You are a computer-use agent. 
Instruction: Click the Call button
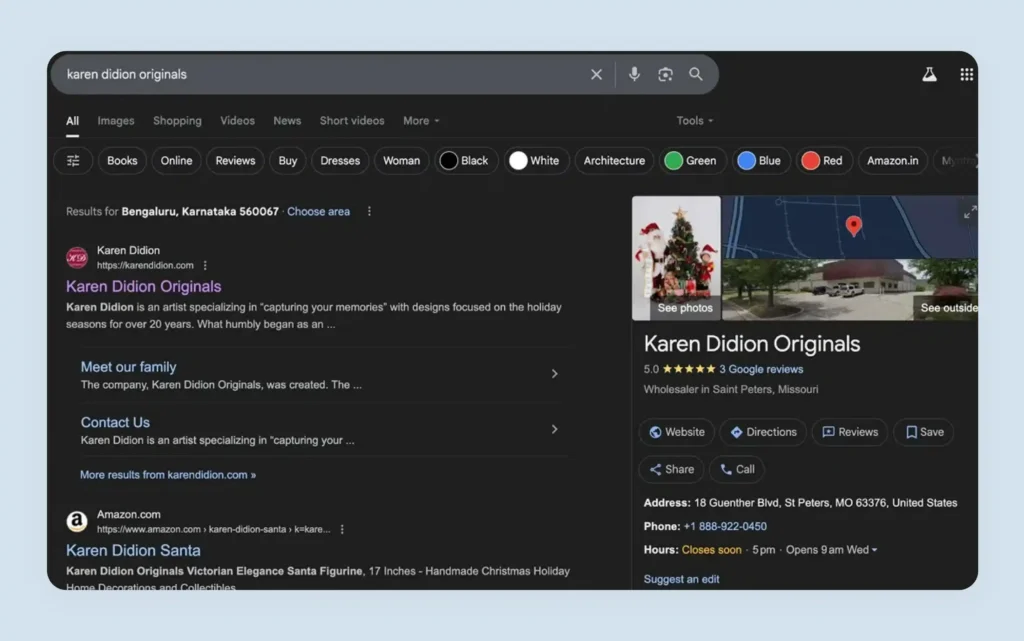(737, 469)
